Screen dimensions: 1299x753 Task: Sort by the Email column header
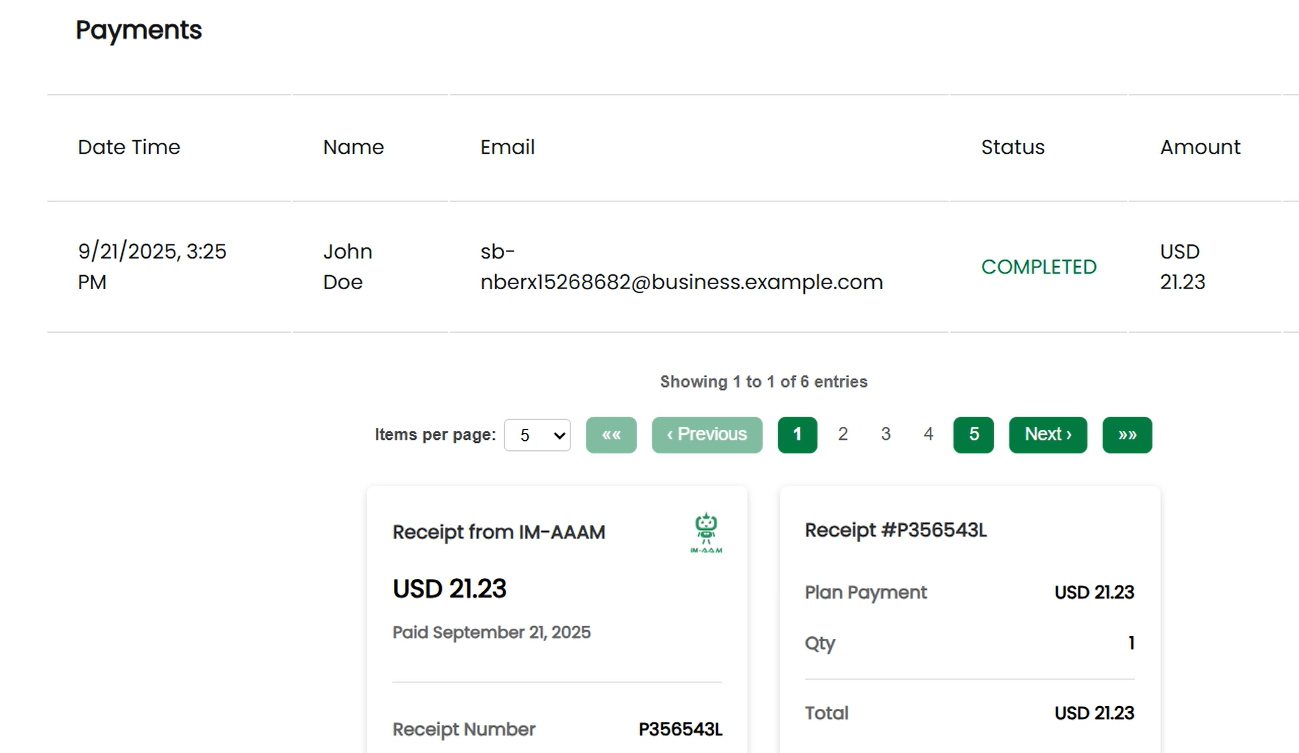click(x=507, y=147)
